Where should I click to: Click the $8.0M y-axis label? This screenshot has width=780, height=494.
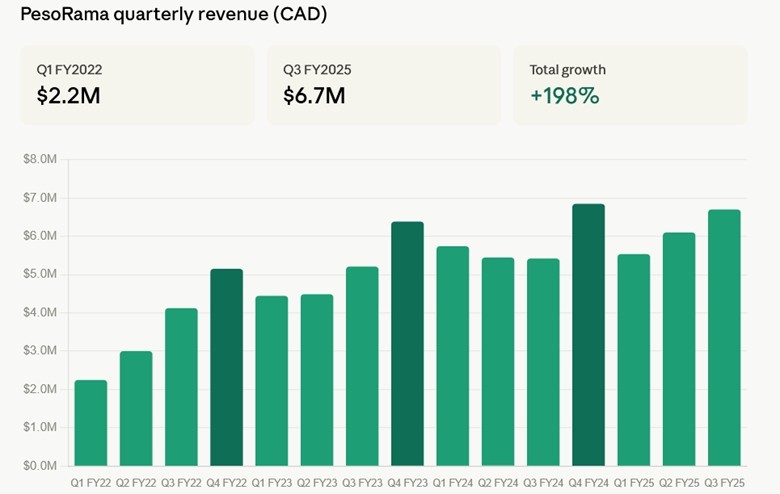(40, 159)
